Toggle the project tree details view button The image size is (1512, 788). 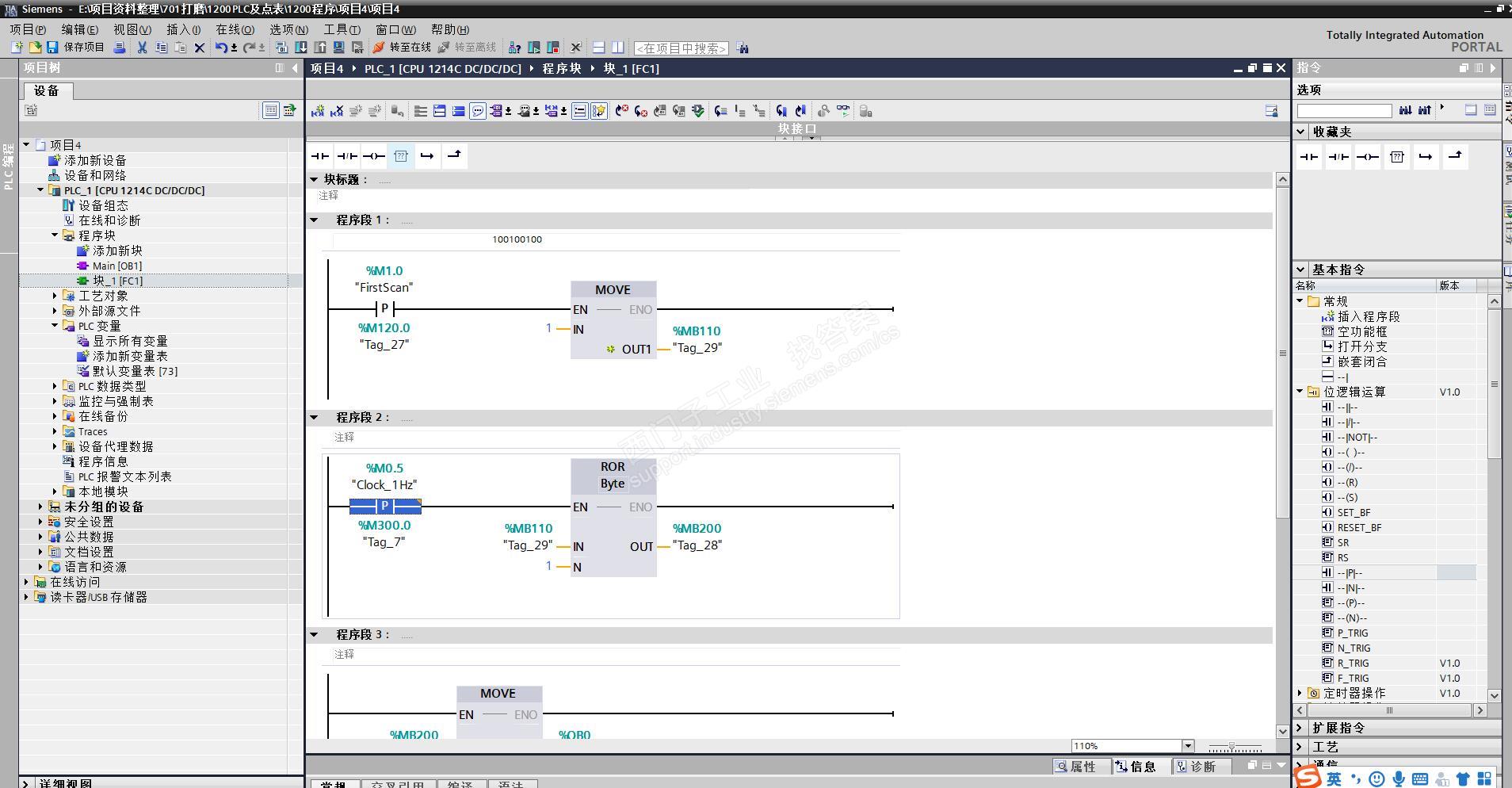click(x=271, y=110)
